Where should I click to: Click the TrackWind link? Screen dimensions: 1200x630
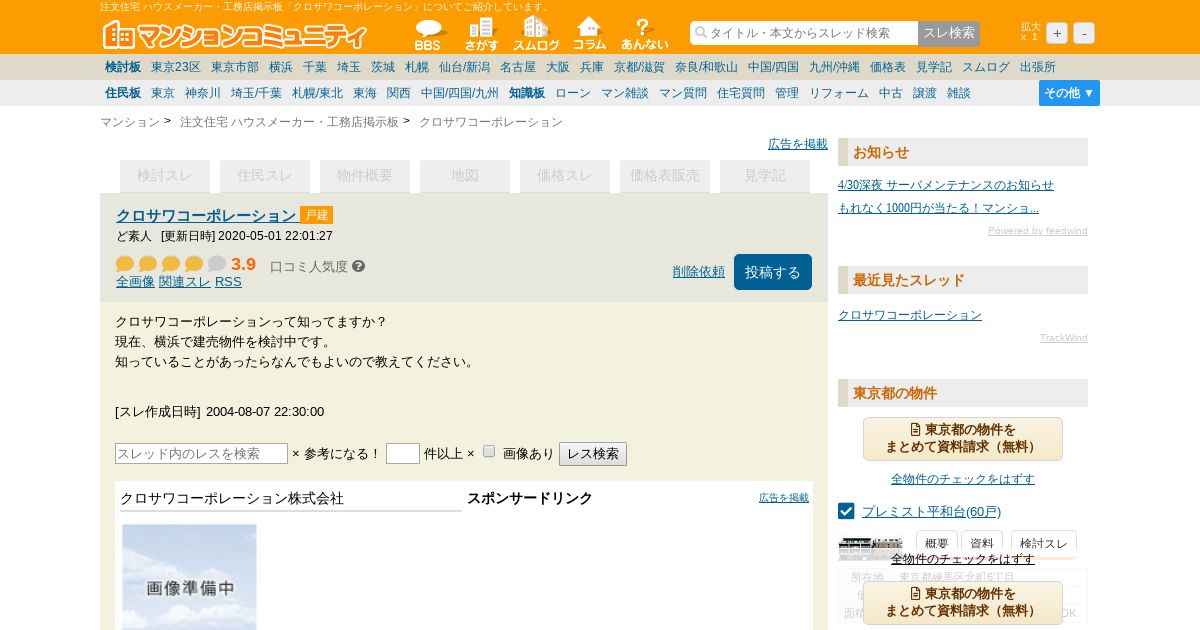[1064, 338]
